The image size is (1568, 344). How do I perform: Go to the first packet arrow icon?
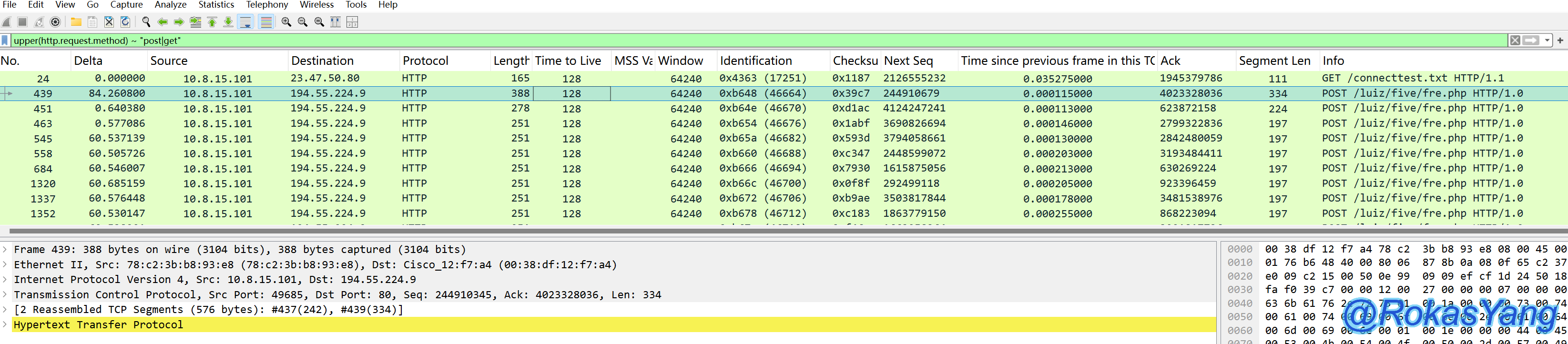212,22
